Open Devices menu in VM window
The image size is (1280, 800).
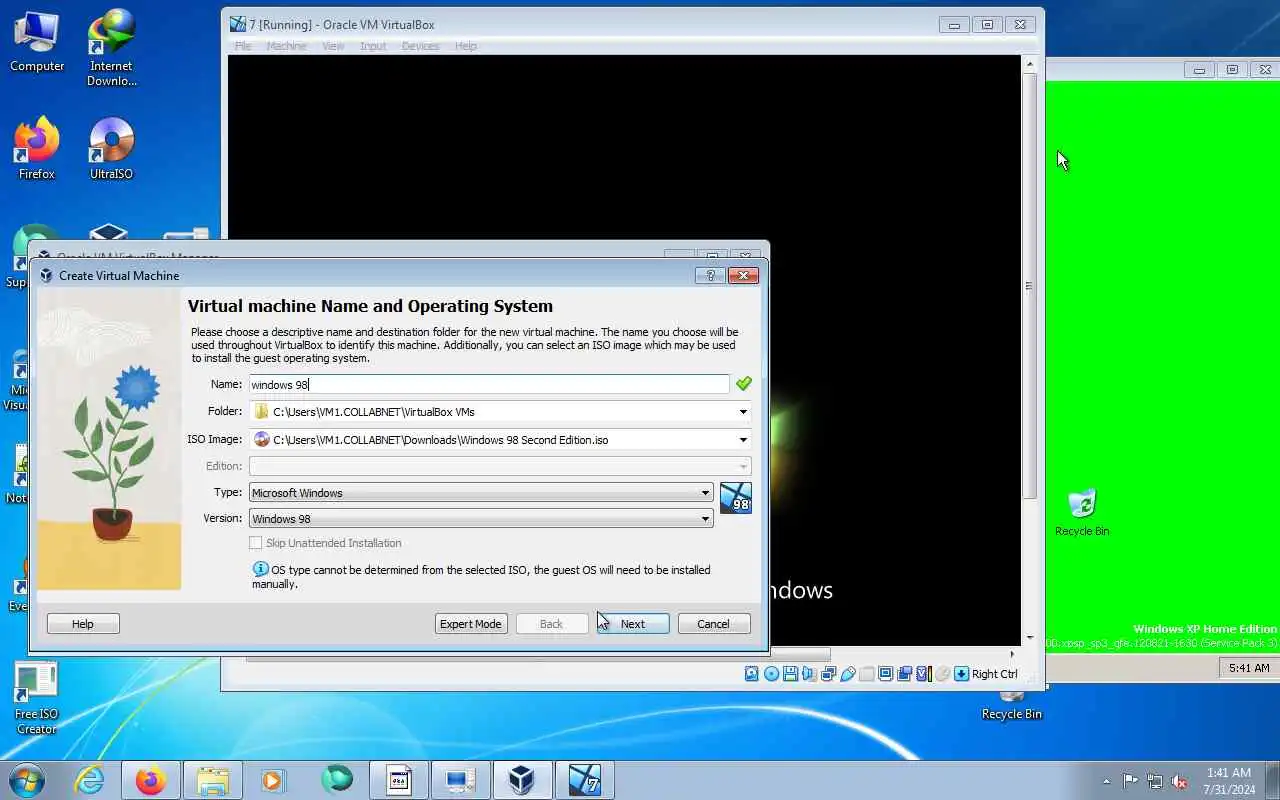click(420, 46)
